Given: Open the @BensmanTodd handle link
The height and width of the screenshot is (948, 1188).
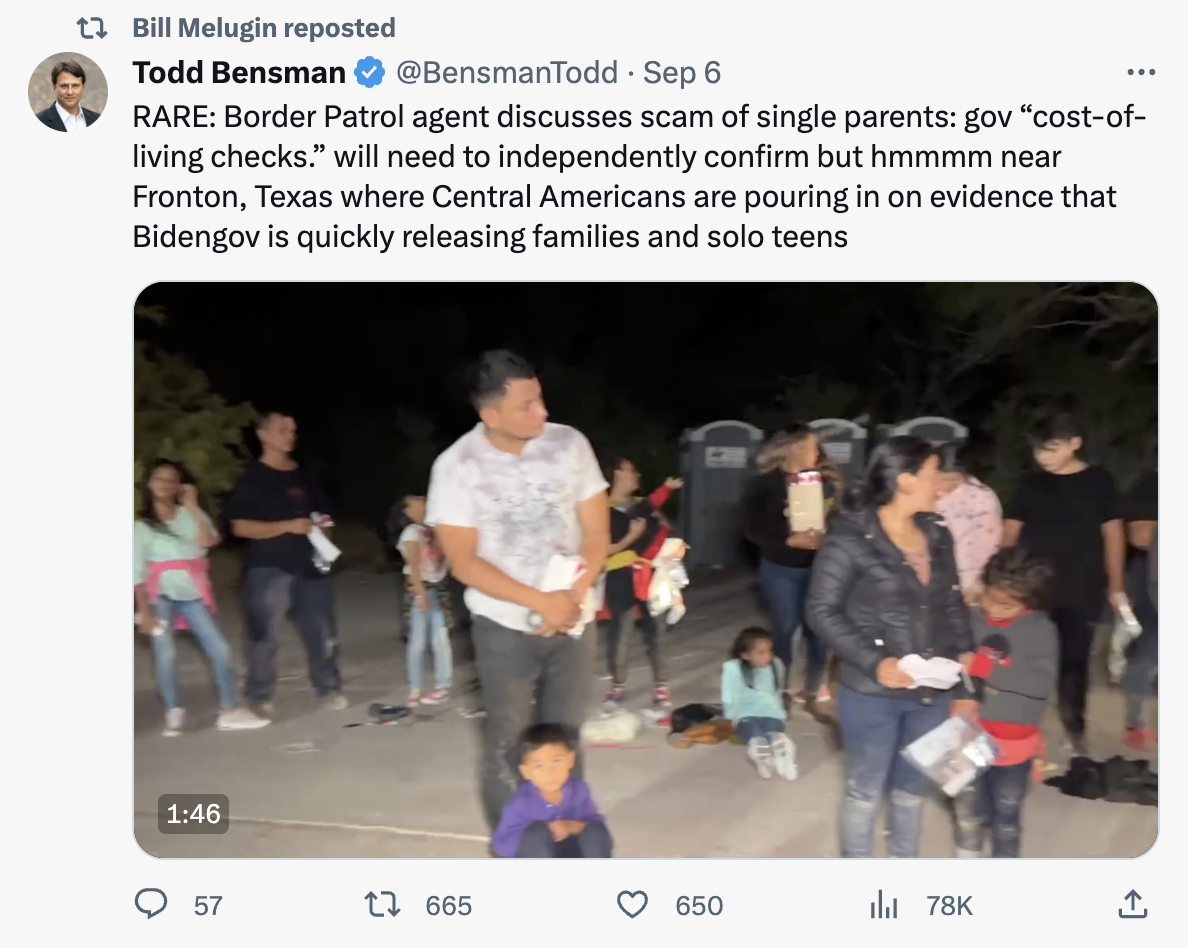Looking at the screenshot, I should (506, 73).
